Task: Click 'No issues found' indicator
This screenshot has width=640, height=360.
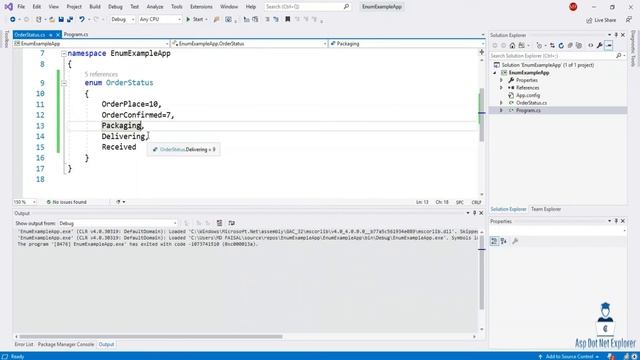Action: 67,202
